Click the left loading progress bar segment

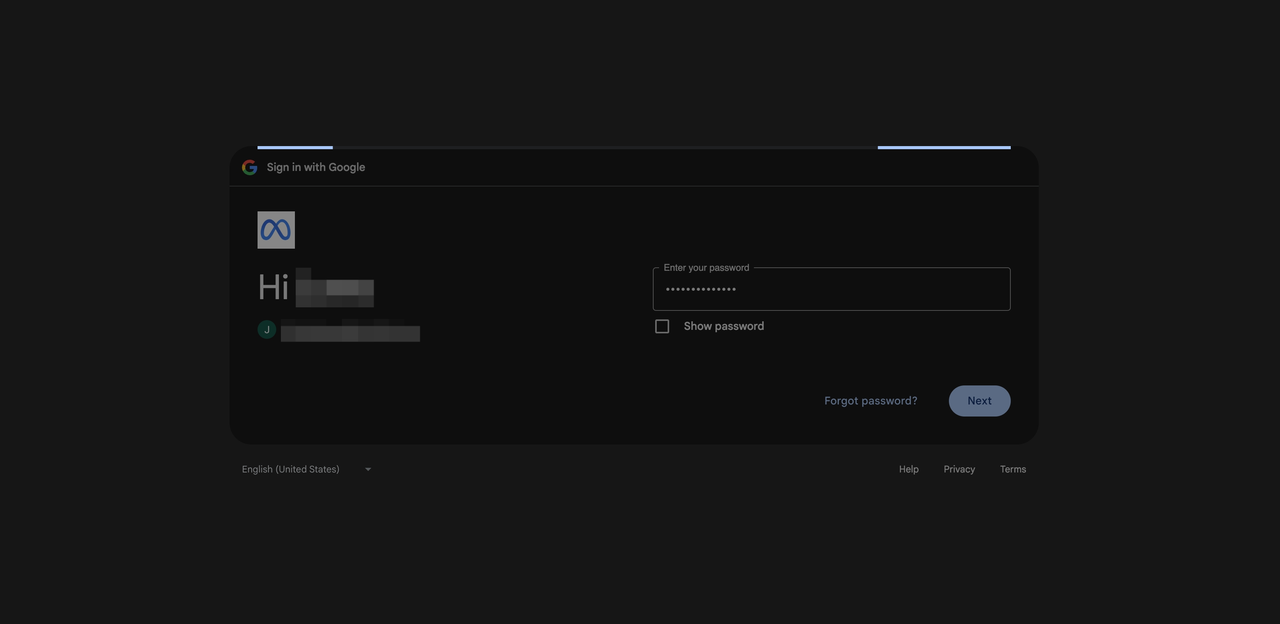coord(295,147)
